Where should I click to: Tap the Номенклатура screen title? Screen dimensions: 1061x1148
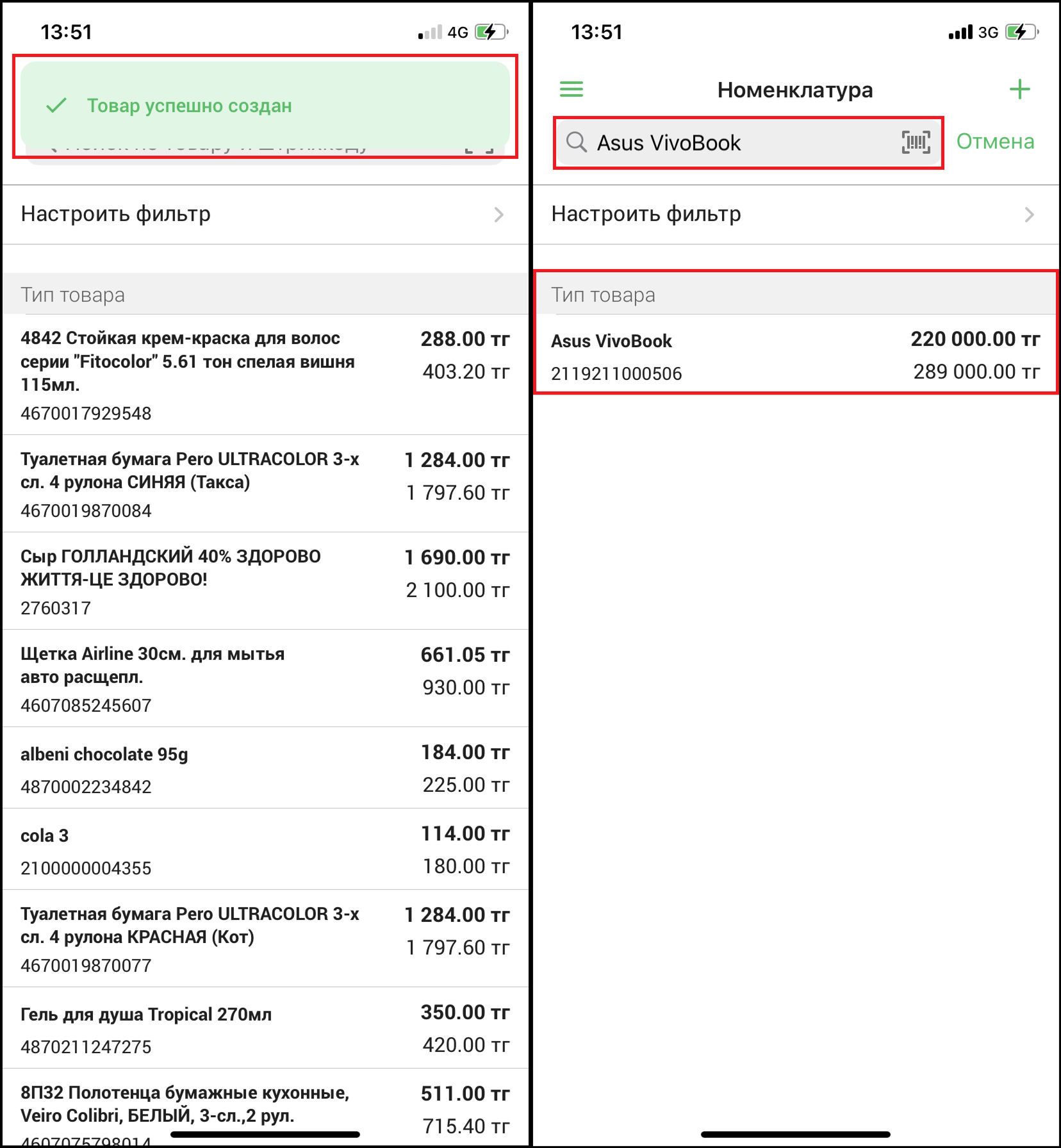[795, 90]
